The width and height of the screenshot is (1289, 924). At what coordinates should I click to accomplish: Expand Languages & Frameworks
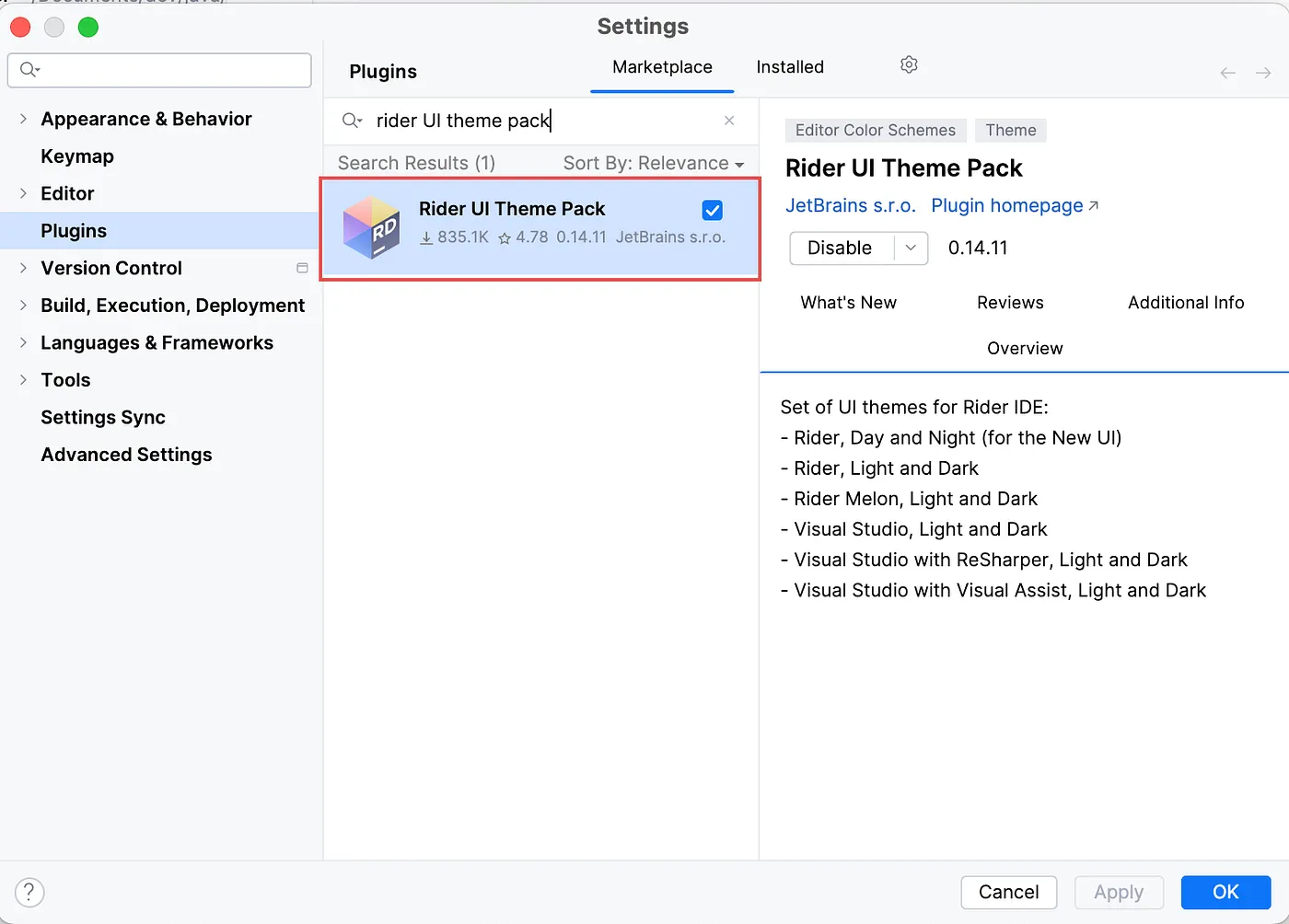23,342
